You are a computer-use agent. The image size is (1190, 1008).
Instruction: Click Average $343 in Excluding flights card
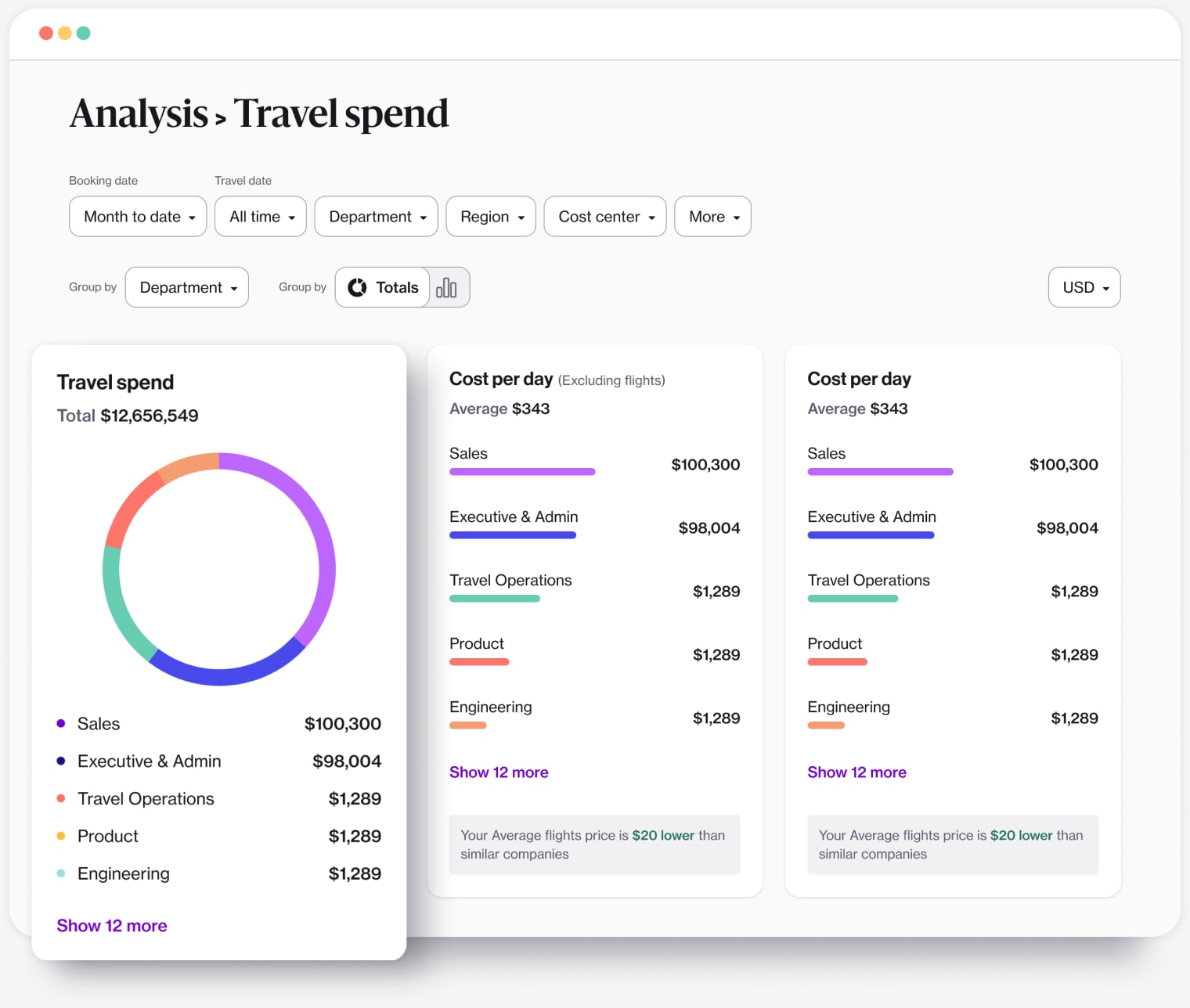point(499,409)
